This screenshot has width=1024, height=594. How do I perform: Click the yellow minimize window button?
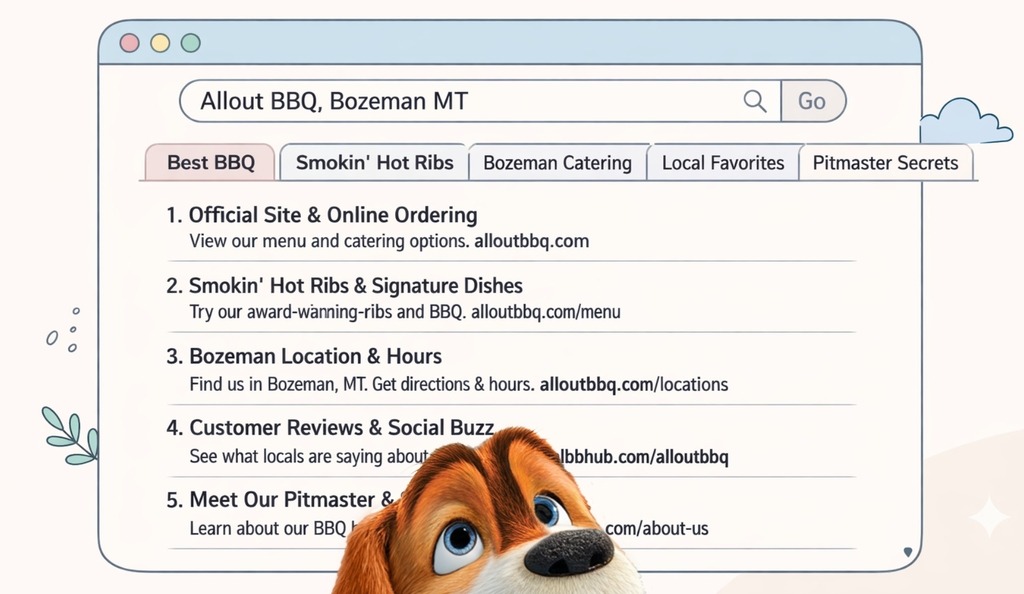160,43
